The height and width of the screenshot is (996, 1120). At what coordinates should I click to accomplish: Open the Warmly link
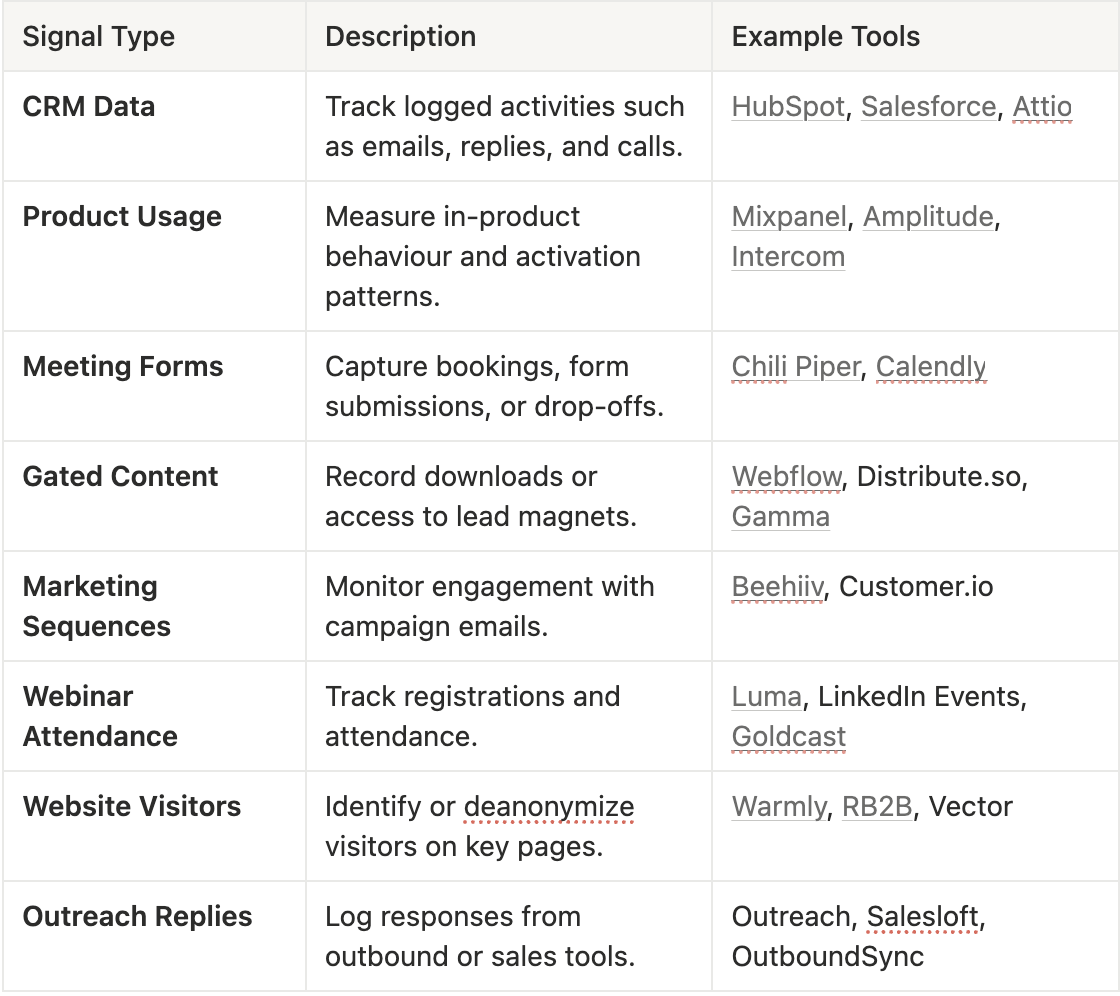[779, 807]
